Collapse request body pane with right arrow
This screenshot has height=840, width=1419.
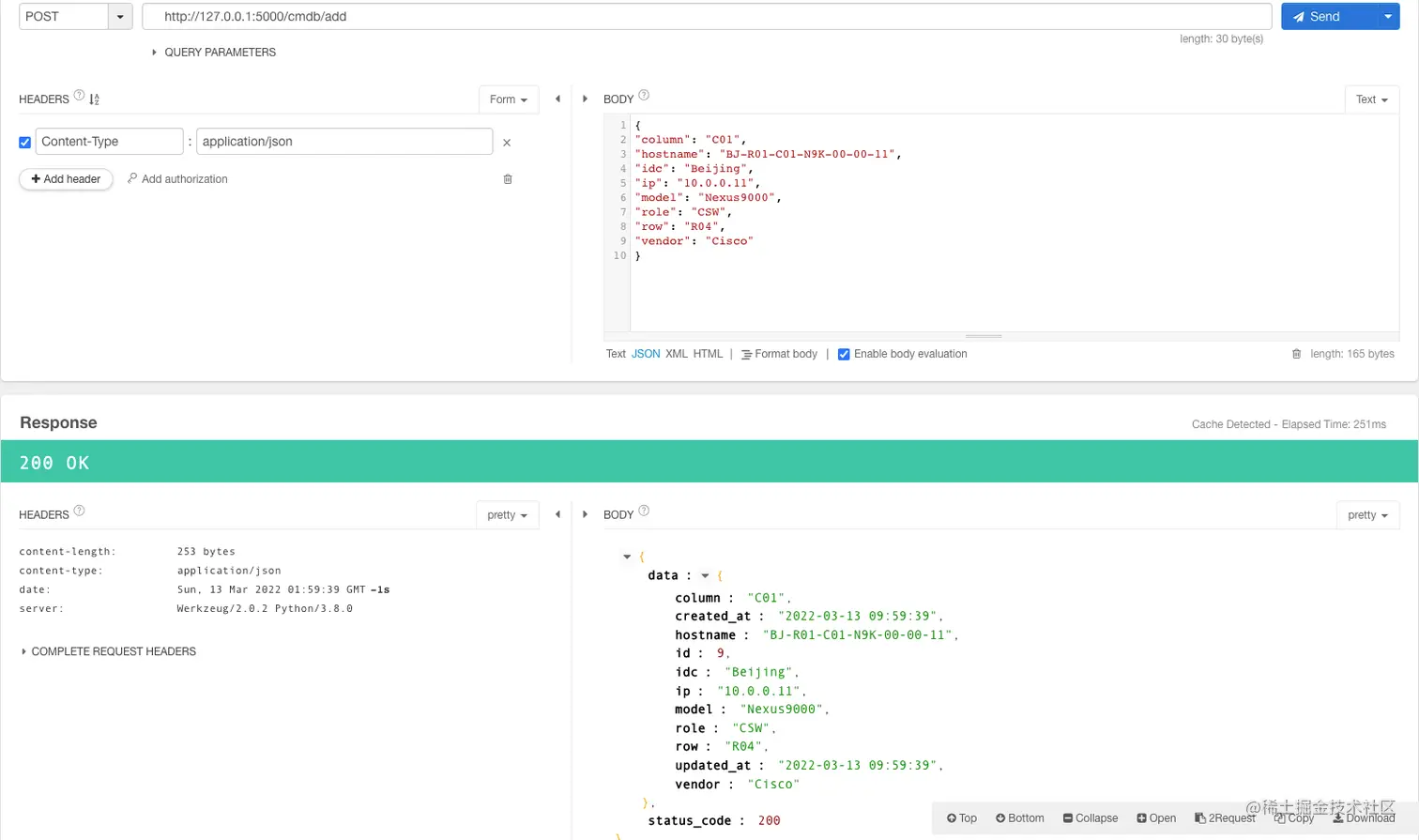pyautogui.click(x=585, y=99)
